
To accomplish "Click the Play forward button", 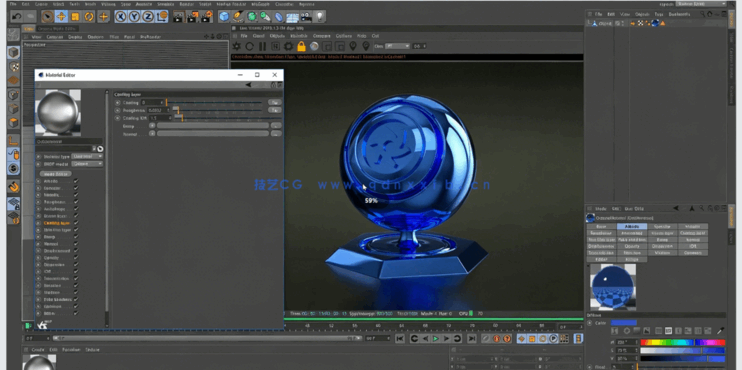I will click(x=435, y=339).
